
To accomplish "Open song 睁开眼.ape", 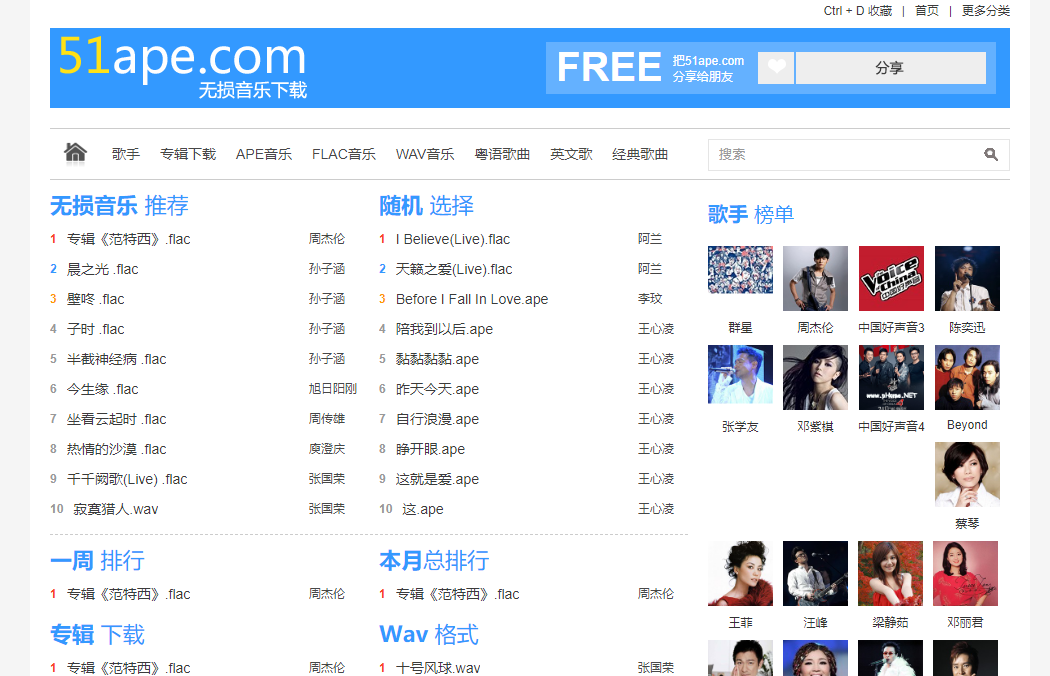I will click(x=430, y=450).
